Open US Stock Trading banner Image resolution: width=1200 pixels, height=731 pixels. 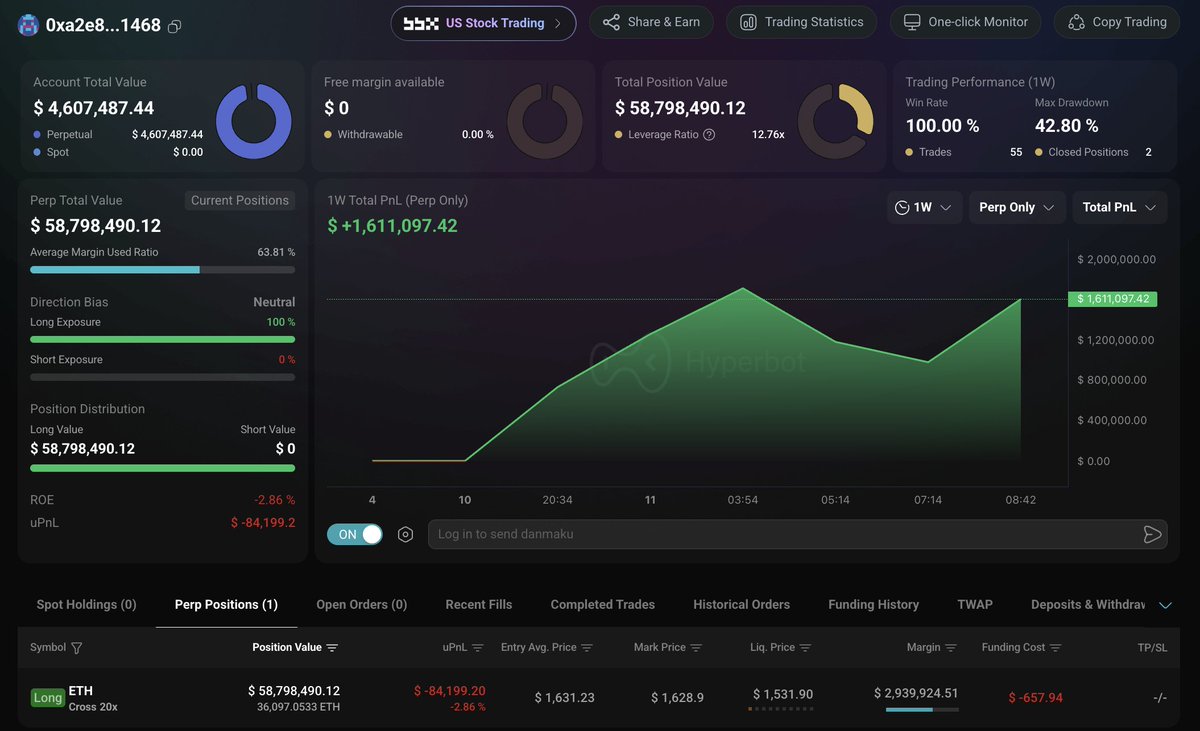[483, 23]
